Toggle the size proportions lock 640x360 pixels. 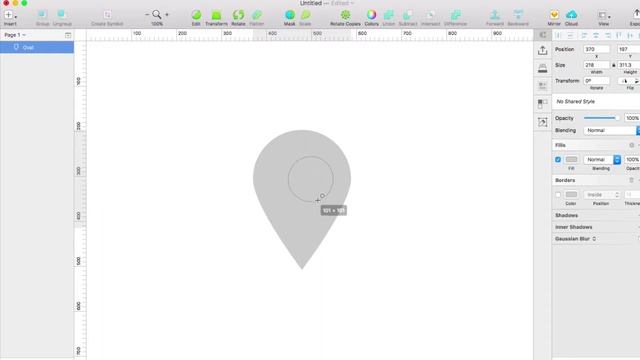click(613, 65)
